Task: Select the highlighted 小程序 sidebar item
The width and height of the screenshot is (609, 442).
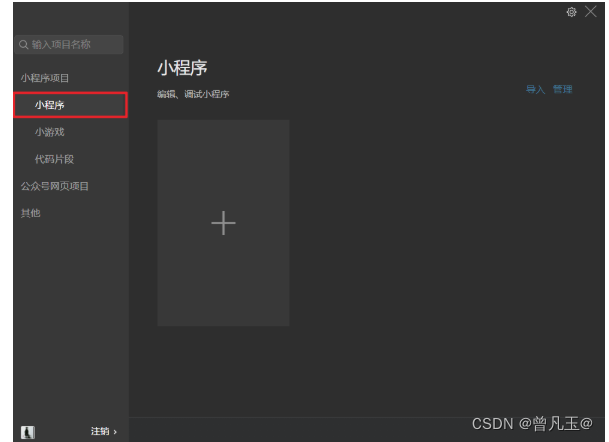Action: click(70, 105)
